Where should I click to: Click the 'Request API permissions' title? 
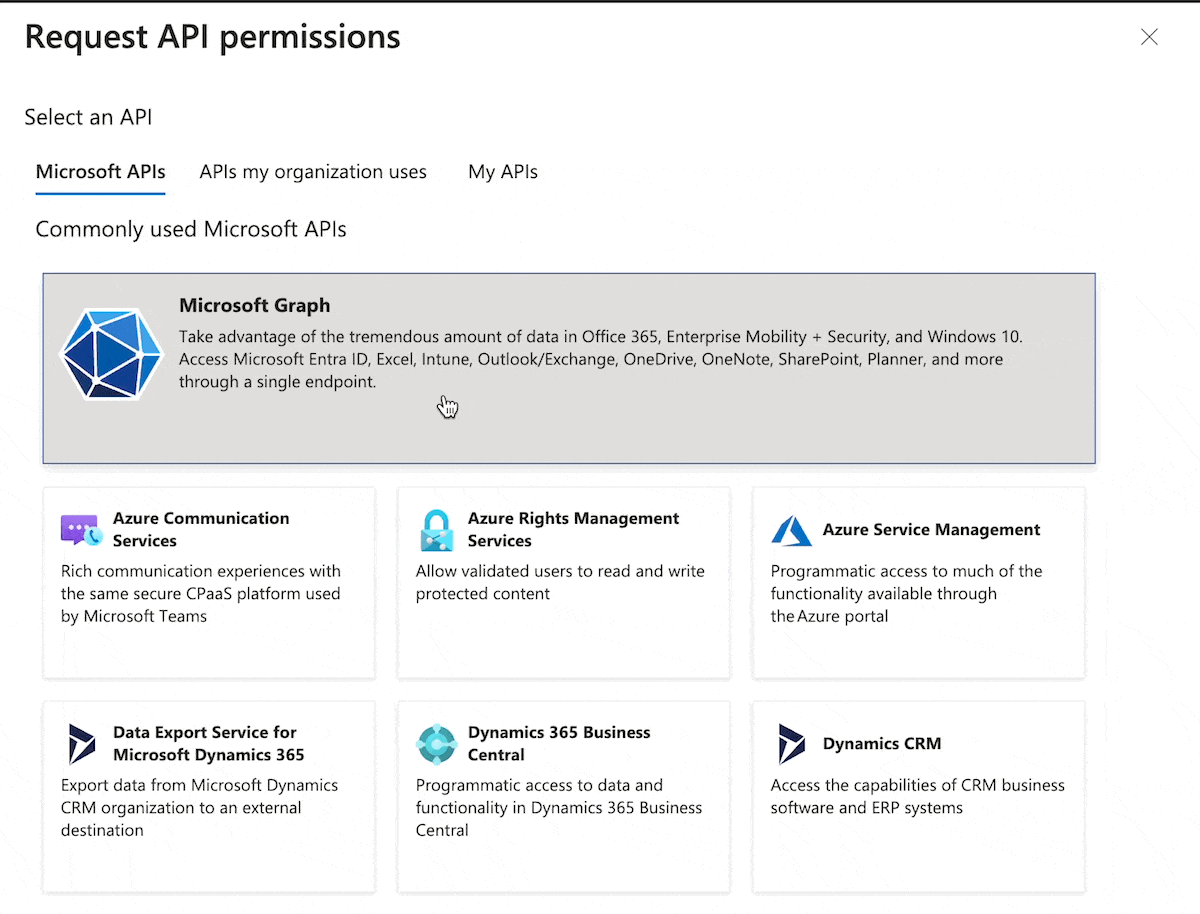click(212, 37)
